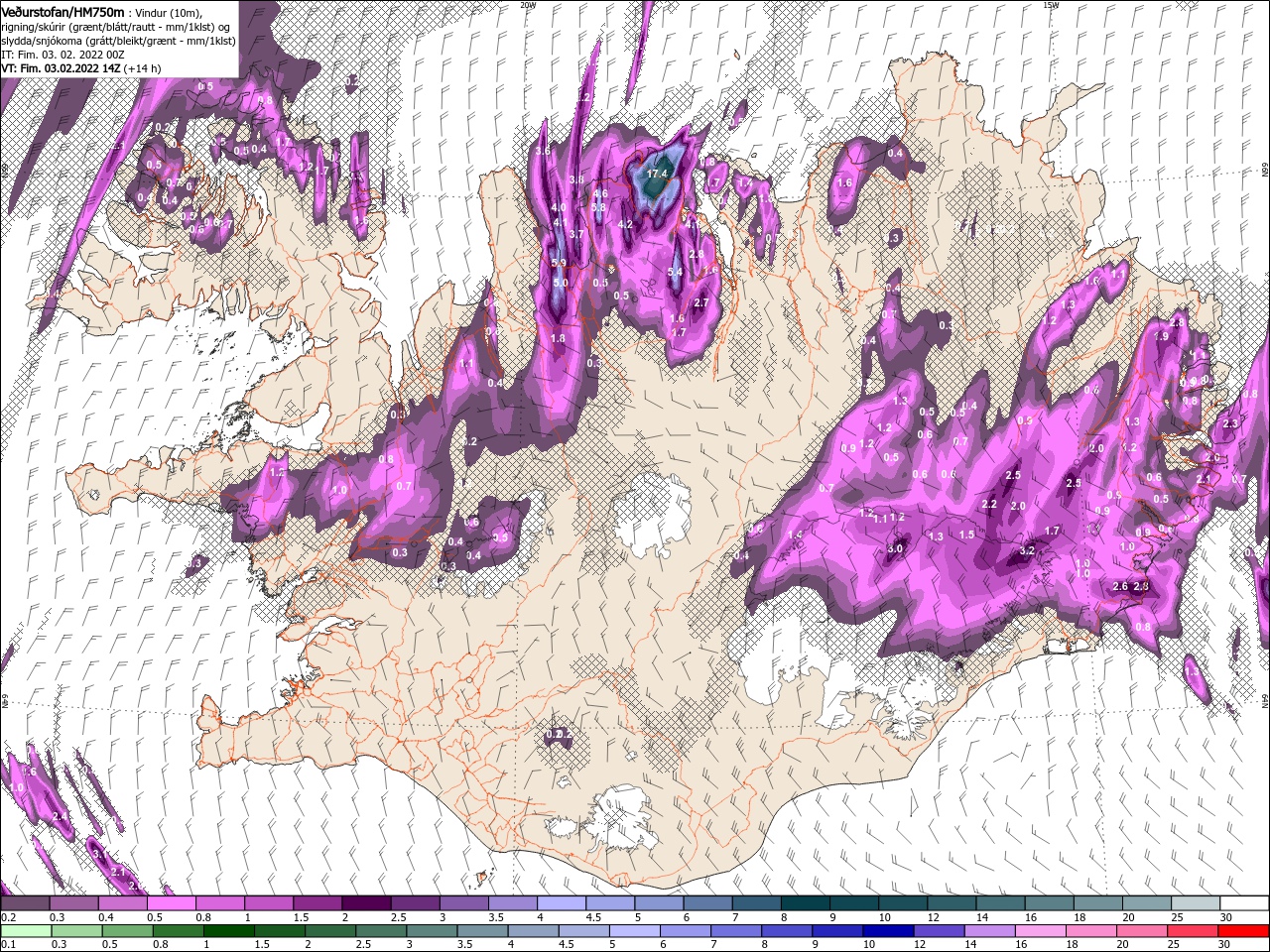This screenshot has height=952, width=1270.
Task: Select pale gray upper swatch between 25 and 30
Action: [x=1194, y=903]
